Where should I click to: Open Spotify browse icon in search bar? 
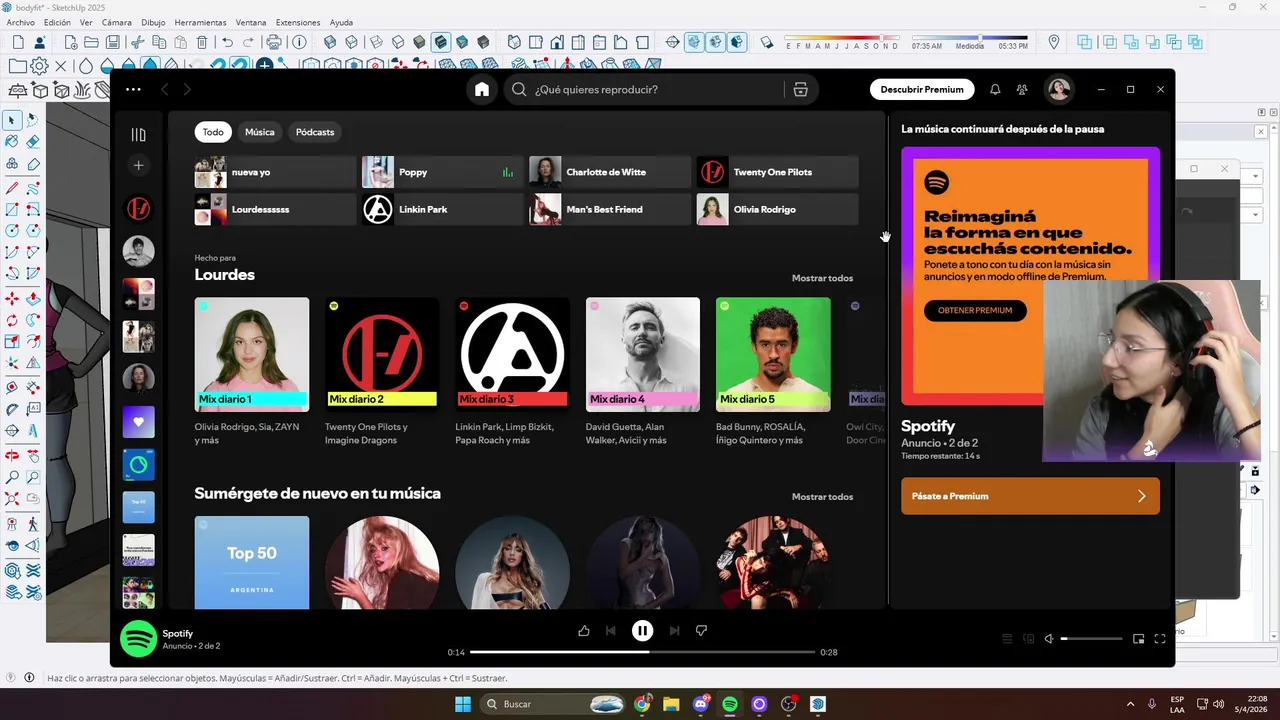[x=800, y=89]
